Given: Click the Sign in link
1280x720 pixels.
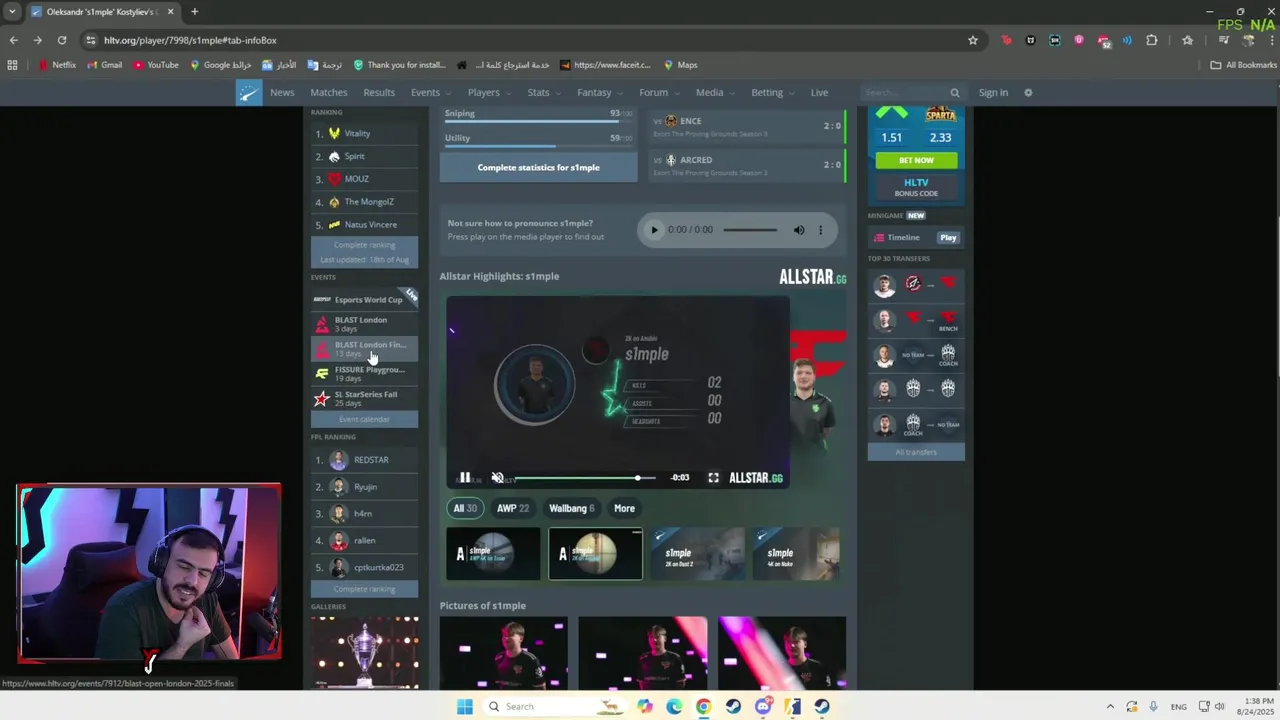Looking at the screenshot, I should [993, 93].
